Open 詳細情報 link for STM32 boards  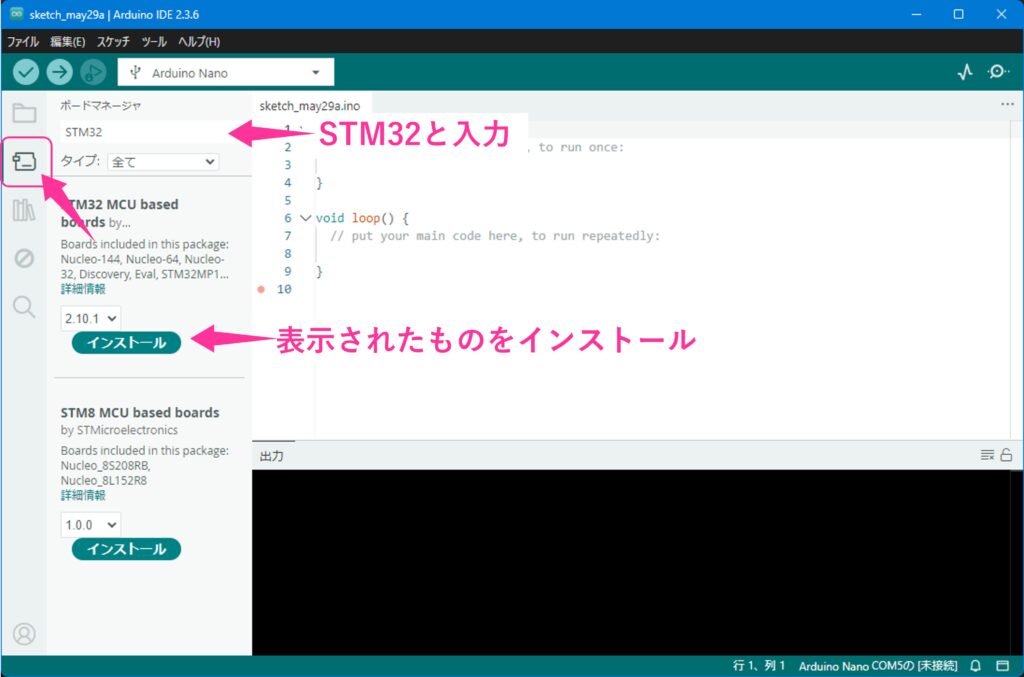83,289
